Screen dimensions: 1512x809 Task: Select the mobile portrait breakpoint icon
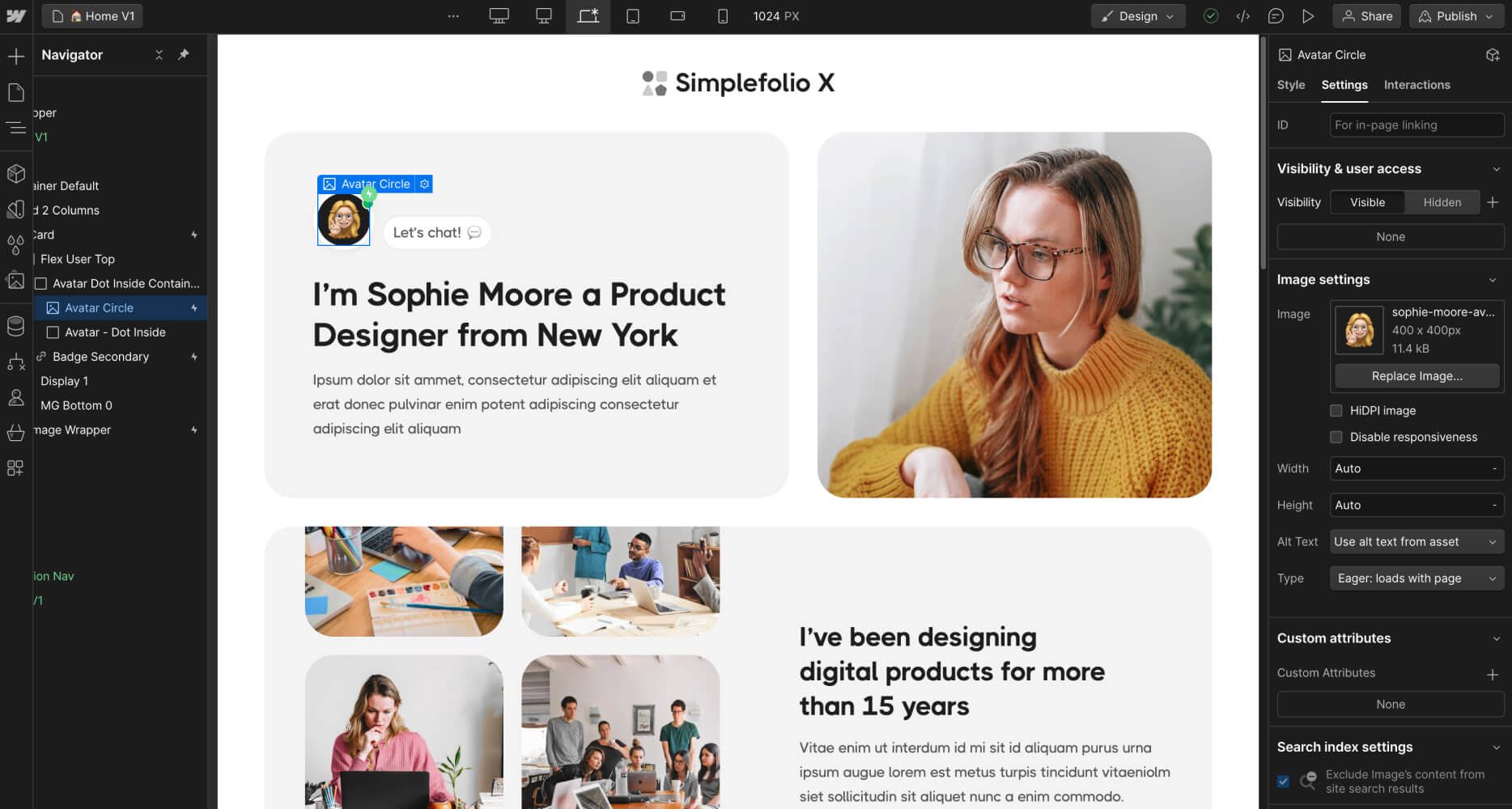(723, 16)
